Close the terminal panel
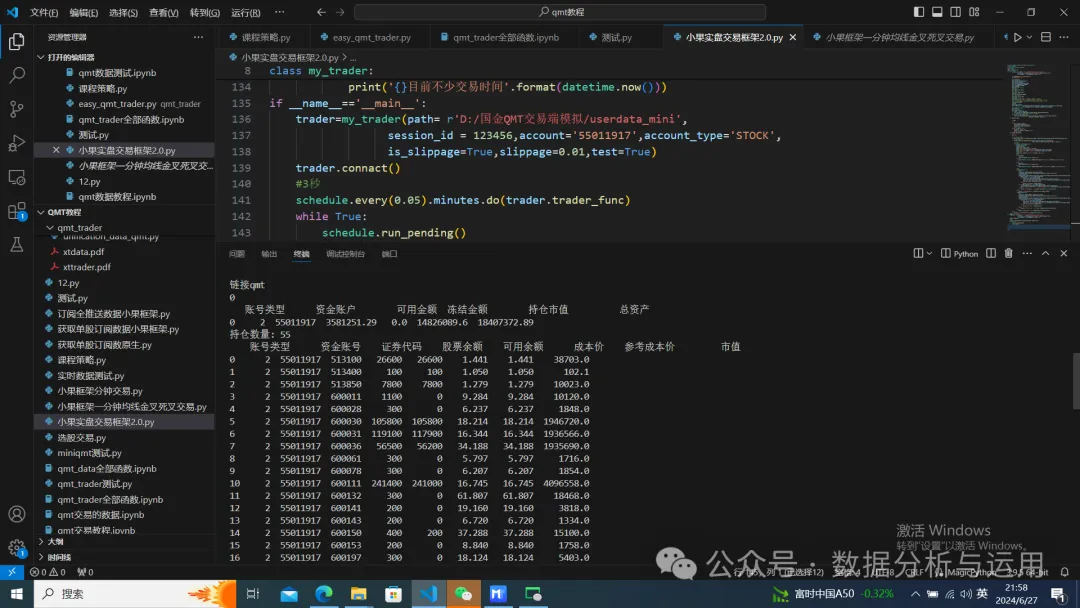1080x608 pixels. click(1063, 253)
